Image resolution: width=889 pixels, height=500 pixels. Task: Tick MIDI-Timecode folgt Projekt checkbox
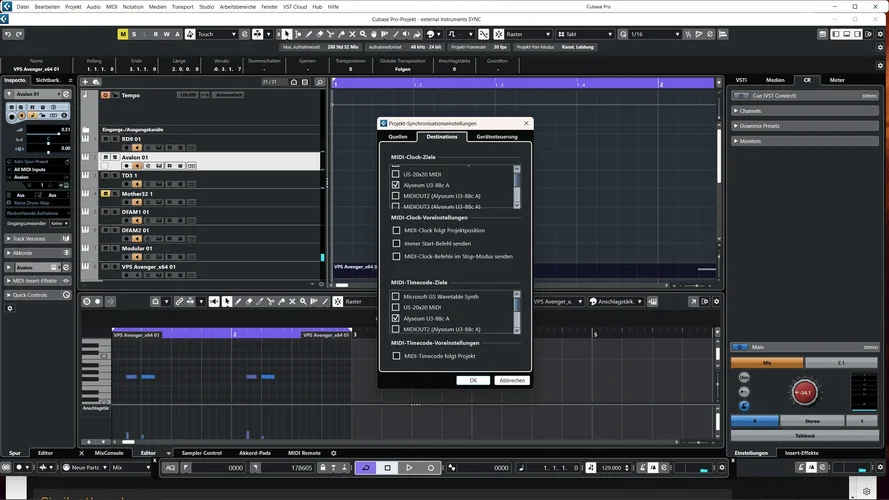(x=397, y=355)
